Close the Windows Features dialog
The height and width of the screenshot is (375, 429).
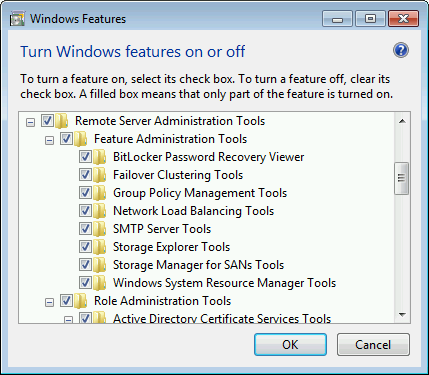point(403,19)
